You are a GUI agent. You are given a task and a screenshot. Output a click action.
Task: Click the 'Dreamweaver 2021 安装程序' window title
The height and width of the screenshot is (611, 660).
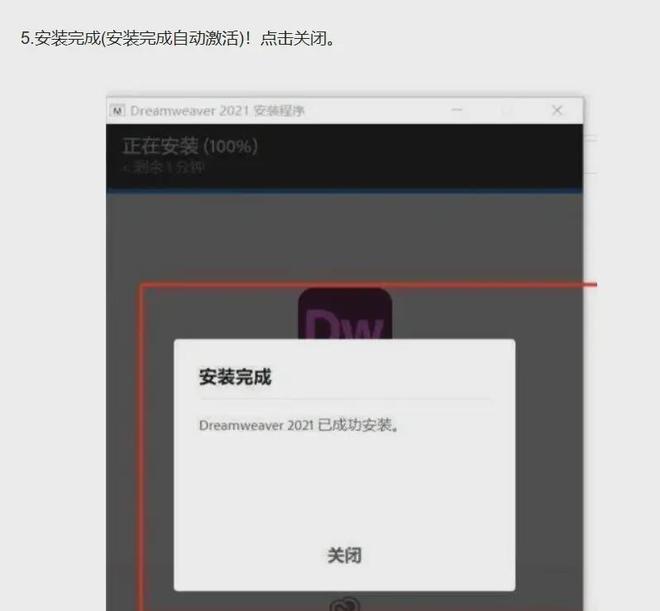217,111
